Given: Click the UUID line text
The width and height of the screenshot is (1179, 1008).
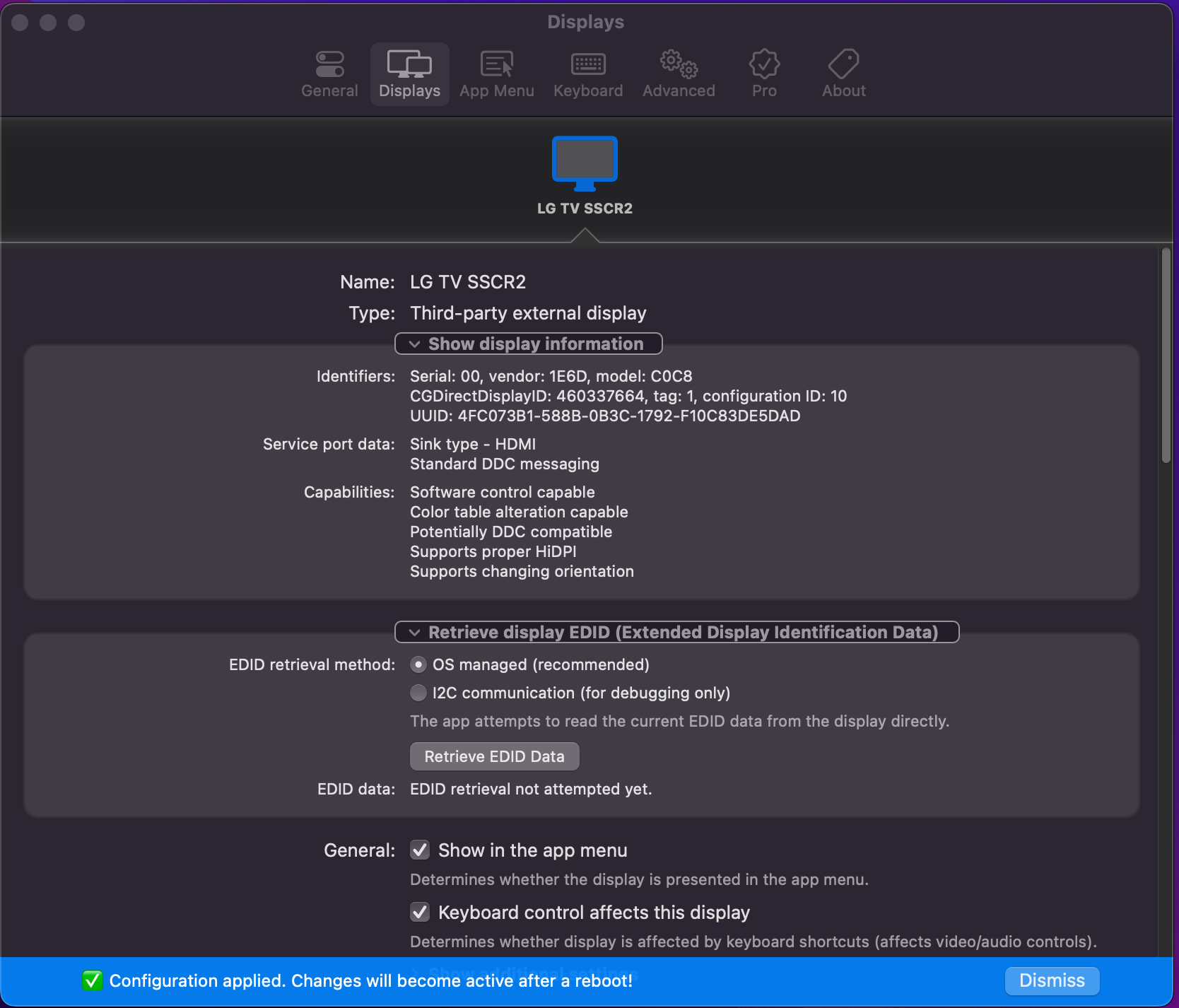Looking at the screenshot, I should (x=605, y=416).
